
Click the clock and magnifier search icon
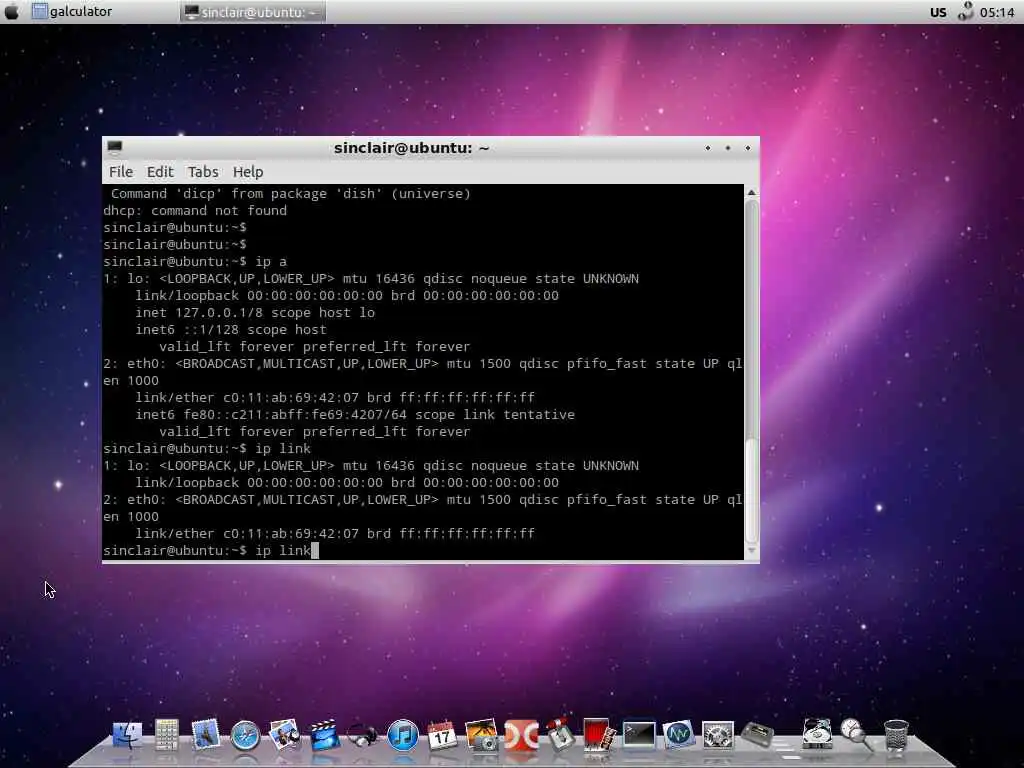[x=856, y=734]
